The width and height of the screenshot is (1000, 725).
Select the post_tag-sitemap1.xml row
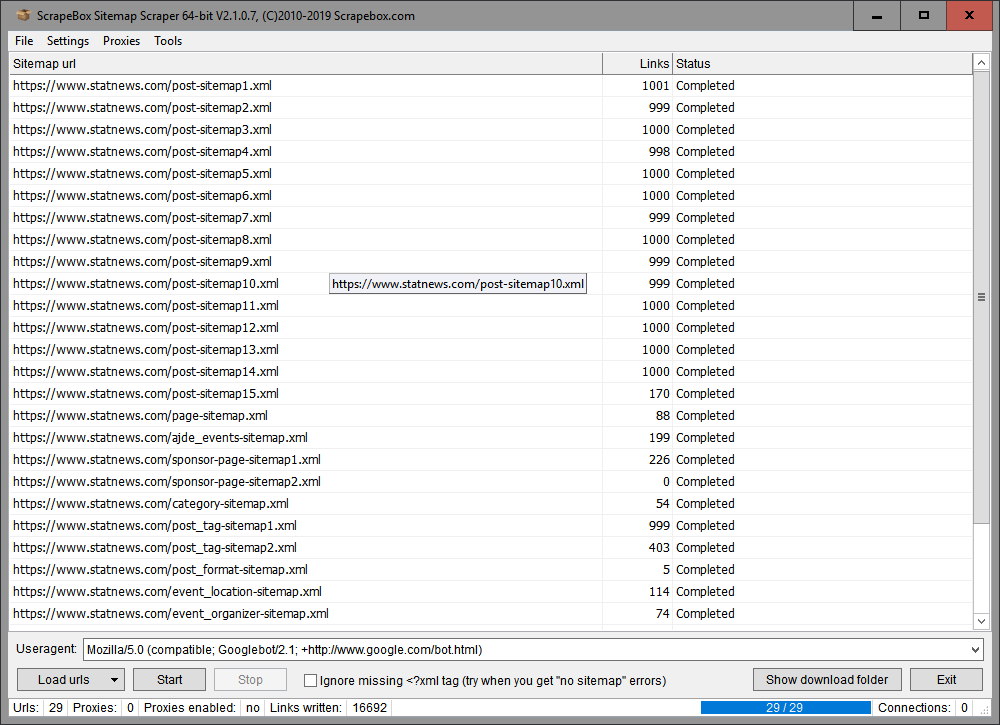coord(491,526)
